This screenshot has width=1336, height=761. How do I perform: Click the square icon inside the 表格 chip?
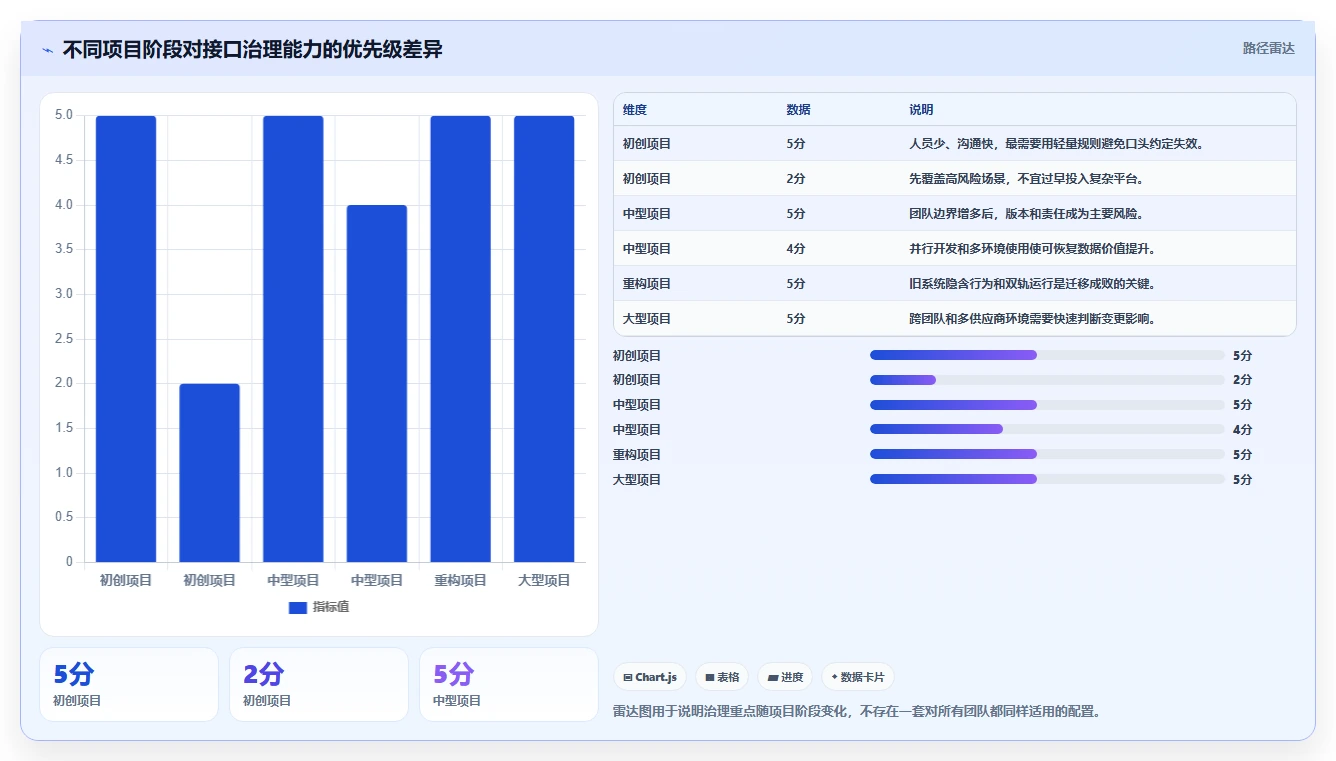(x=709, y=677)
